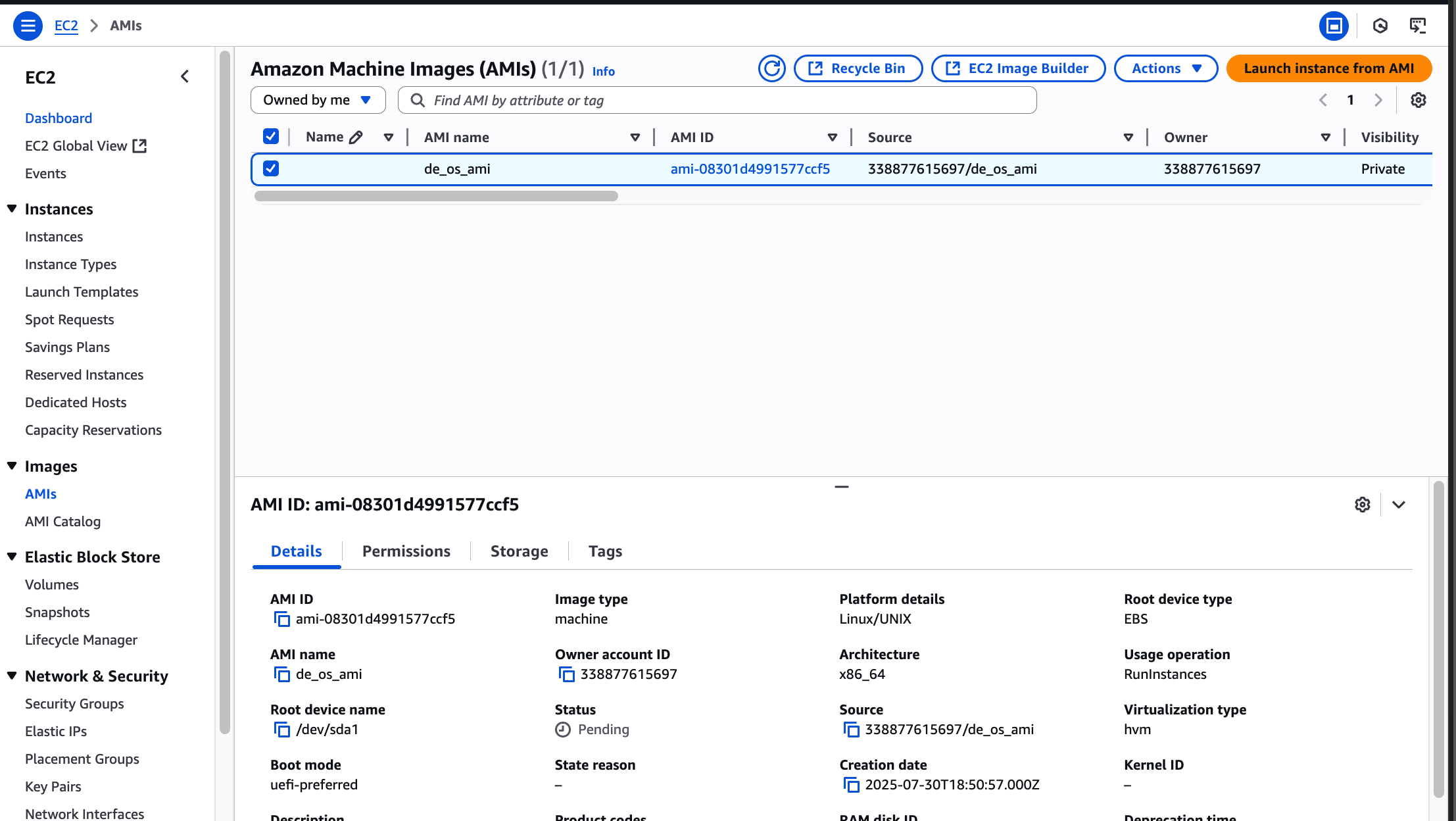Click the Name column edit pencil icon
The image size is (1456, 821).
(x=356, y=137)
